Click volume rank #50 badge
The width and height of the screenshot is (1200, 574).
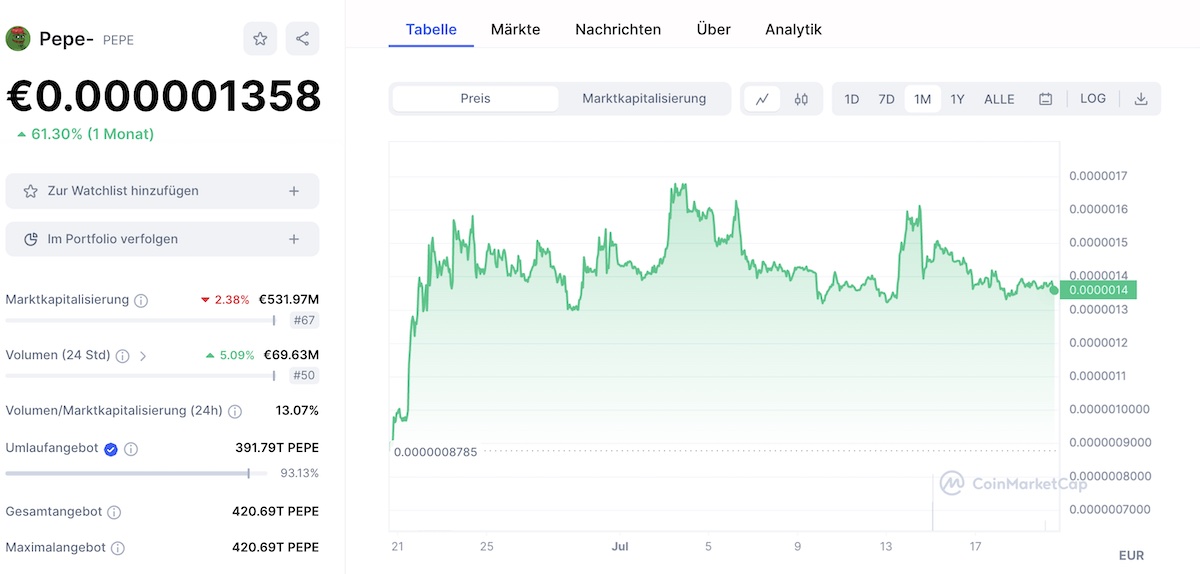304,375
